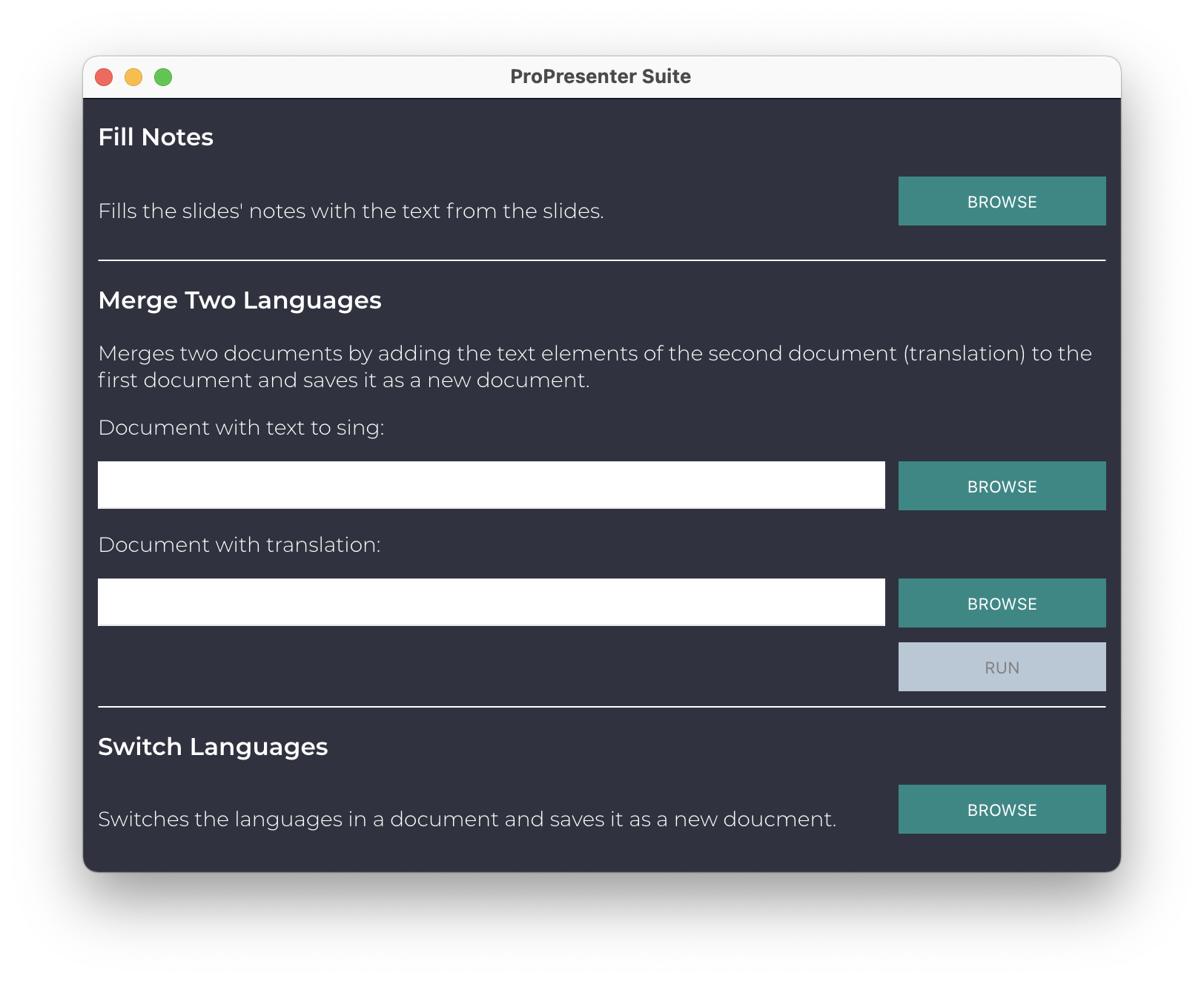Click the Merge Two Languages heading
The width and height of the screenshot is (1204, 982).
click(x=239, y=300)
